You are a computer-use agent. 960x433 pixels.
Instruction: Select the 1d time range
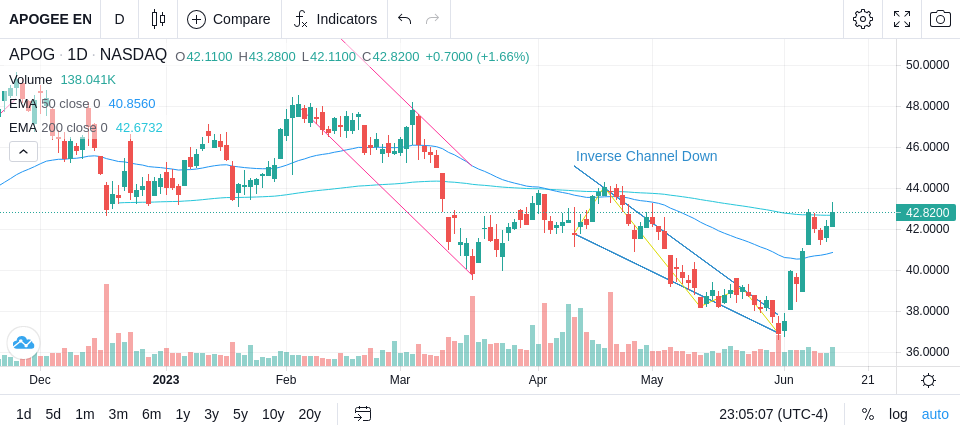pos(24,414)
